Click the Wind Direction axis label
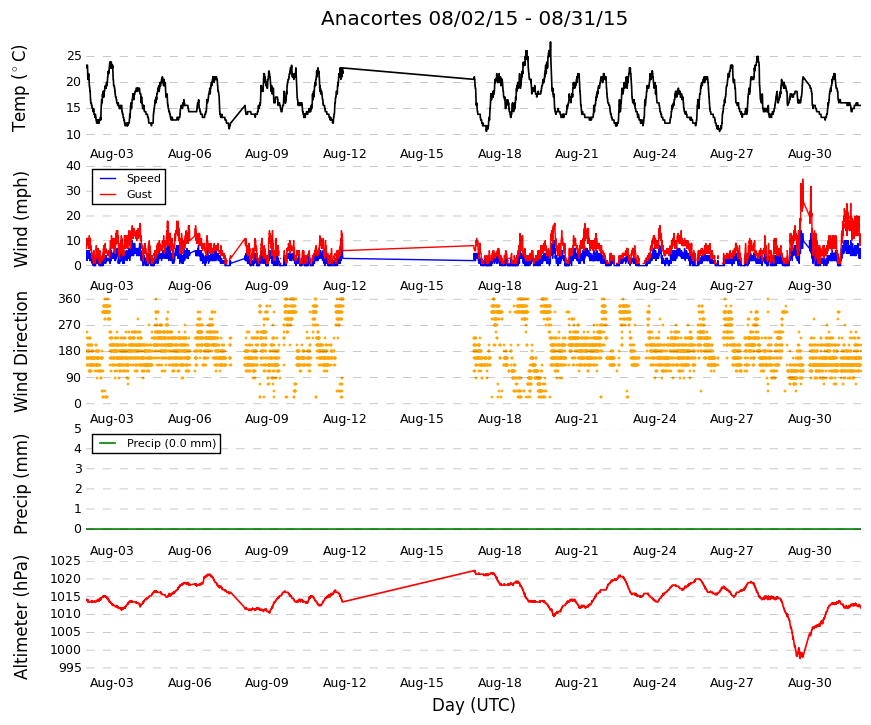The image size is (871, 725). point(20,352)
